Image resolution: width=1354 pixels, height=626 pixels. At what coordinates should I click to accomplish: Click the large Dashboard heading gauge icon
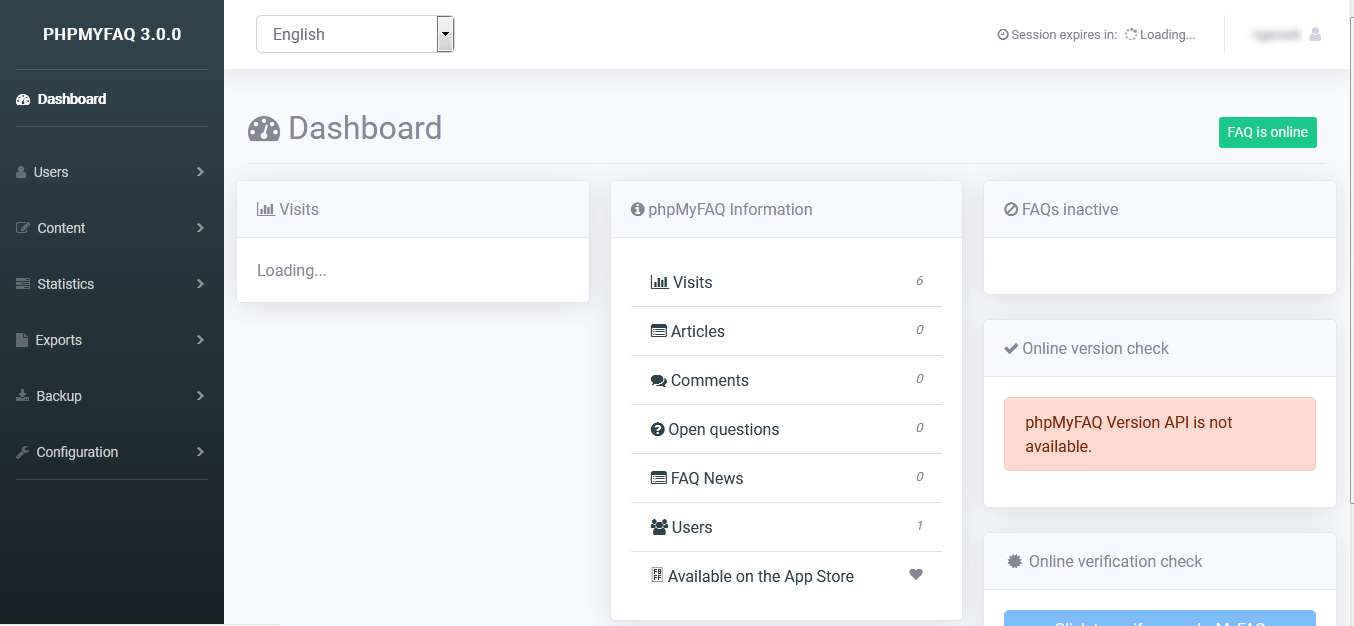264,129
